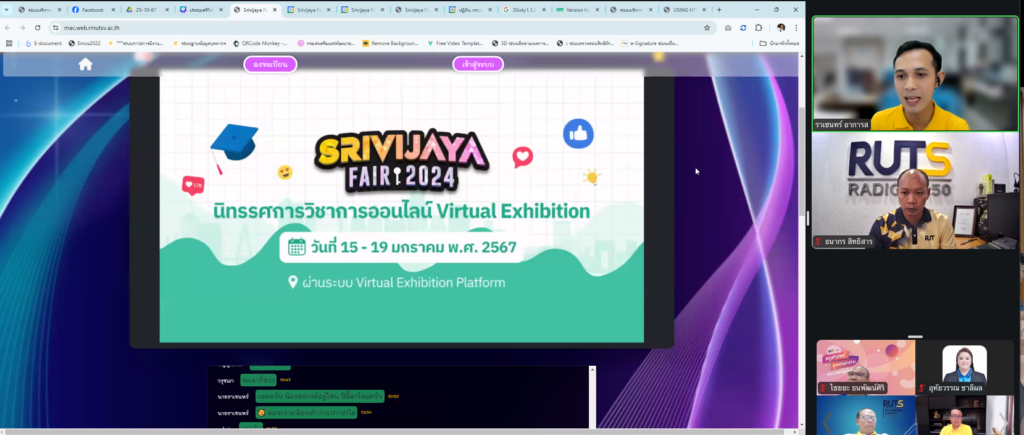Switch to the 25-10-67 Drive tab

[146, 10]
